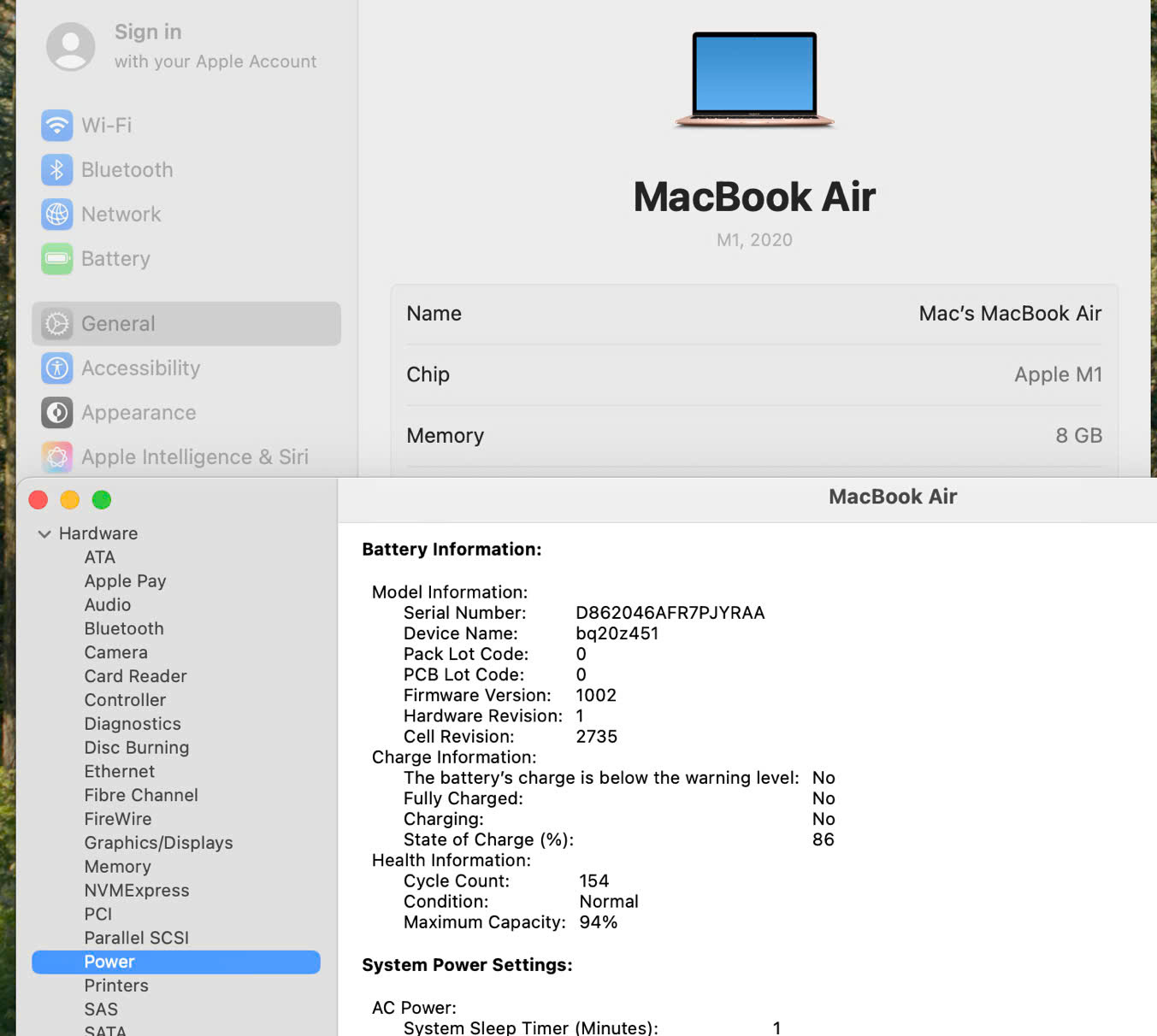Select Graphics/Displays in Hardware list
This screenshot has width=1157, height=1036.
[158, 843]
